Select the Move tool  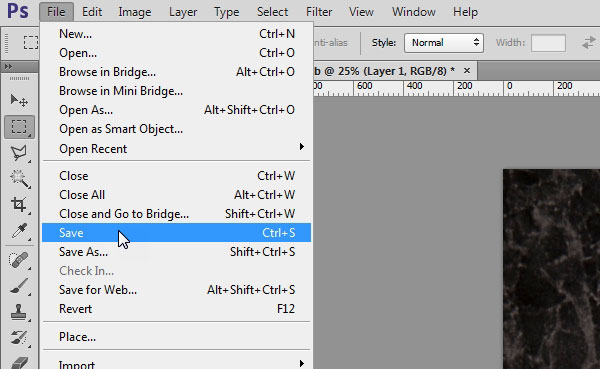tap(19, 101)
